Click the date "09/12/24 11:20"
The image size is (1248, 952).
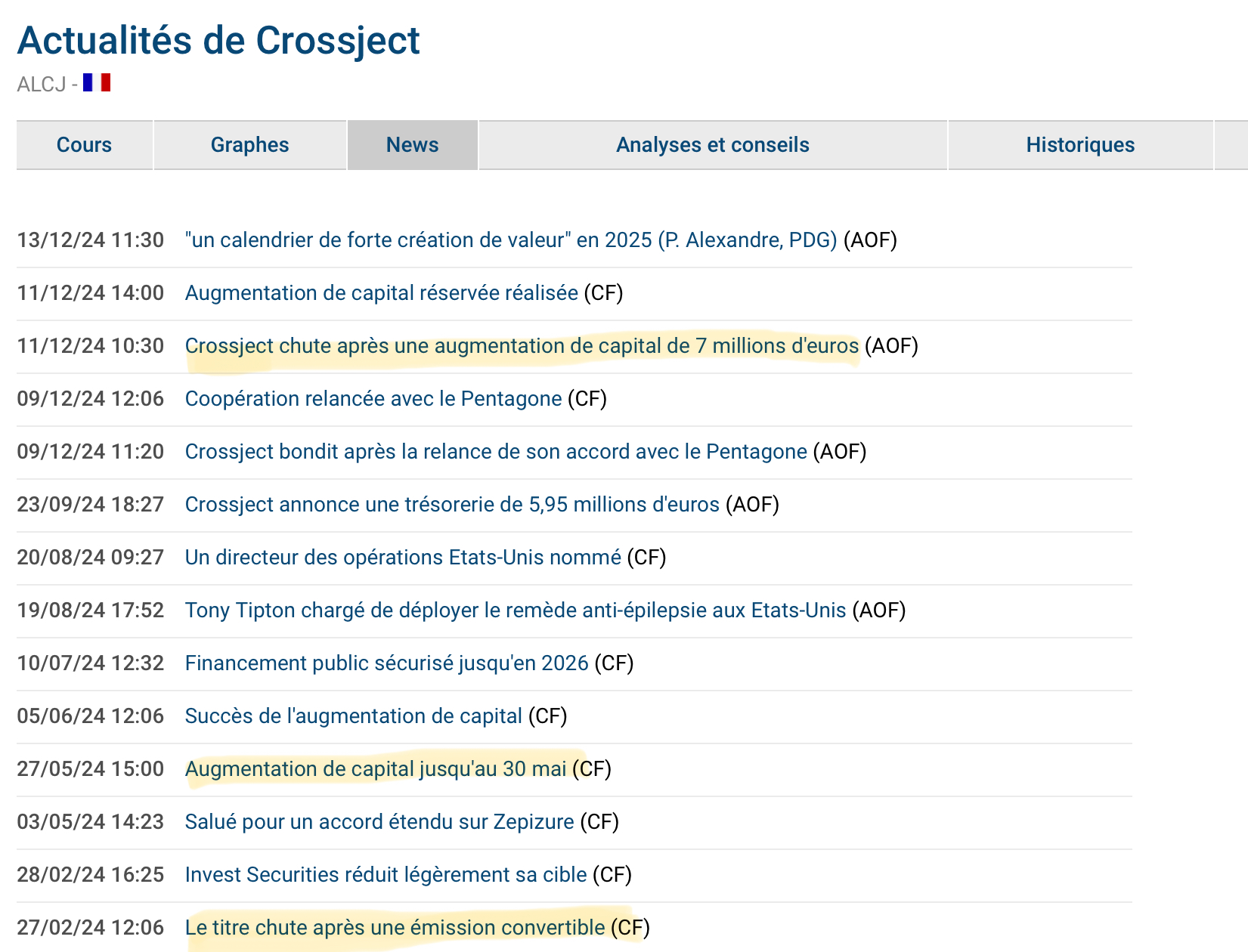91,452
